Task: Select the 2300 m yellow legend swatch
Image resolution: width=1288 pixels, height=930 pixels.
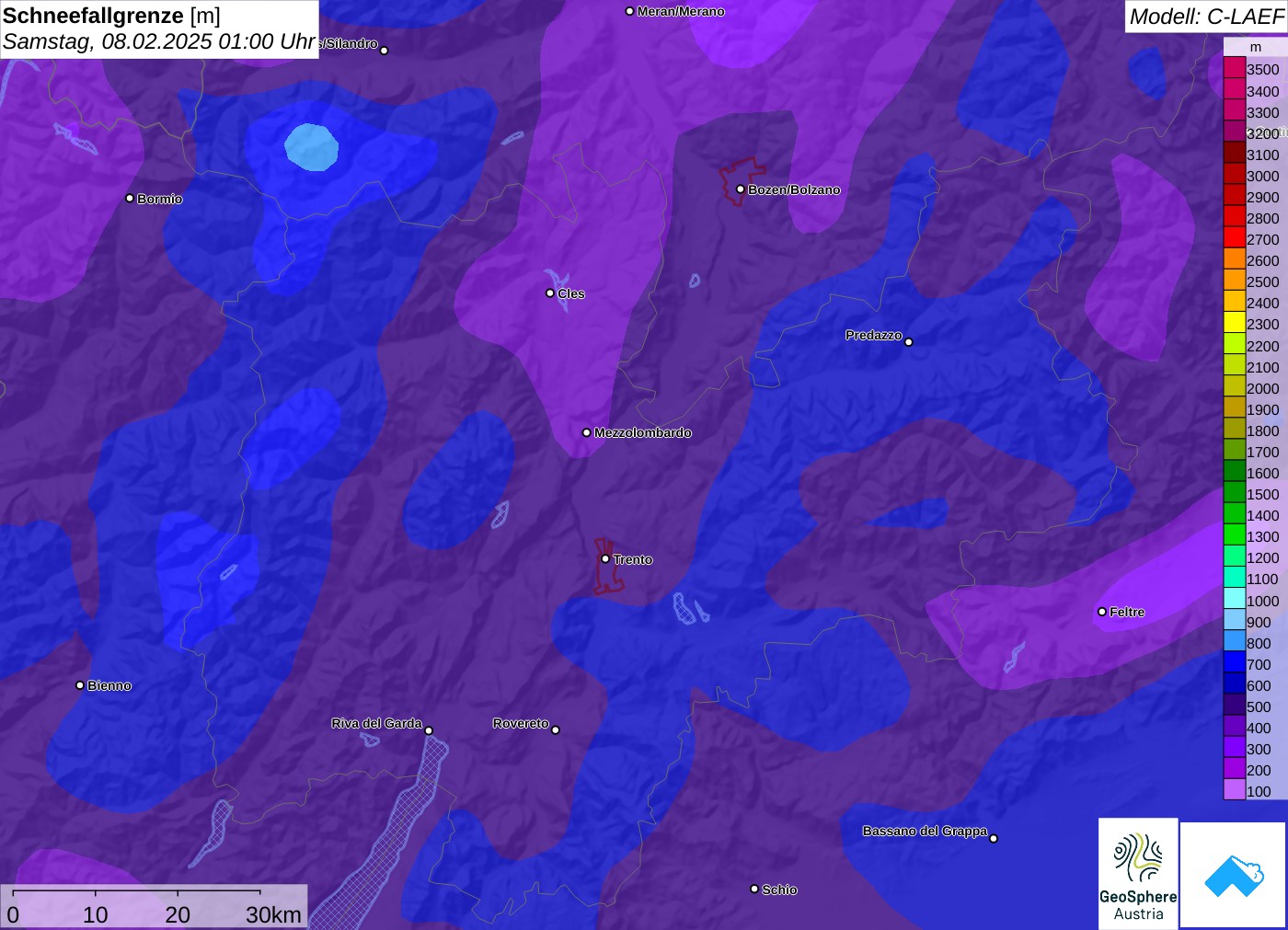Action: click(1235, 324)
